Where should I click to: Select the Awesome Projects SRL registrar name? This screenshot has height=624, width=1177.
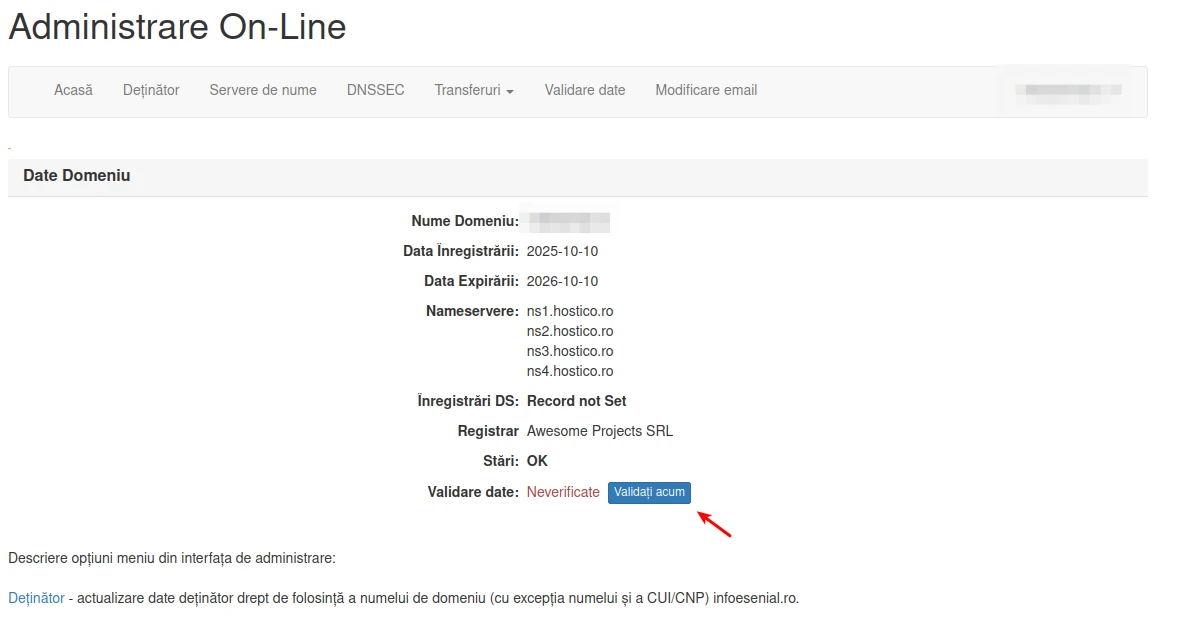pos(600,431)
